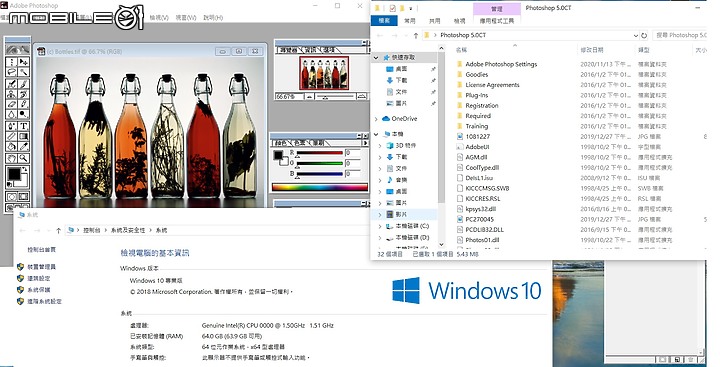This screenshot has height=367, width=720.
Task: Open the 檔案 tab in Explorer ribbon
Action: pyautogui.click(x=384, y=21)
